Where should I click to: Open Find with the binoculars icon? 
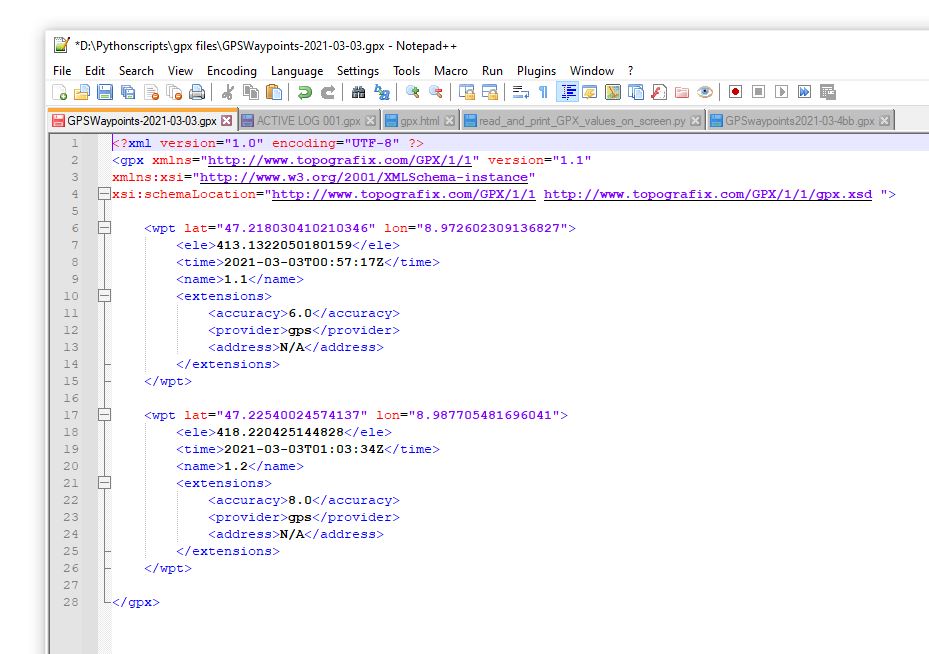(358, 92)
